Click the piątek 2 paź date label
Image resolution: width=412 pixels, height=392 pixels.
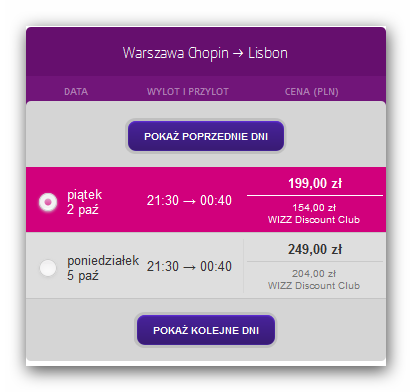[84, 202]
